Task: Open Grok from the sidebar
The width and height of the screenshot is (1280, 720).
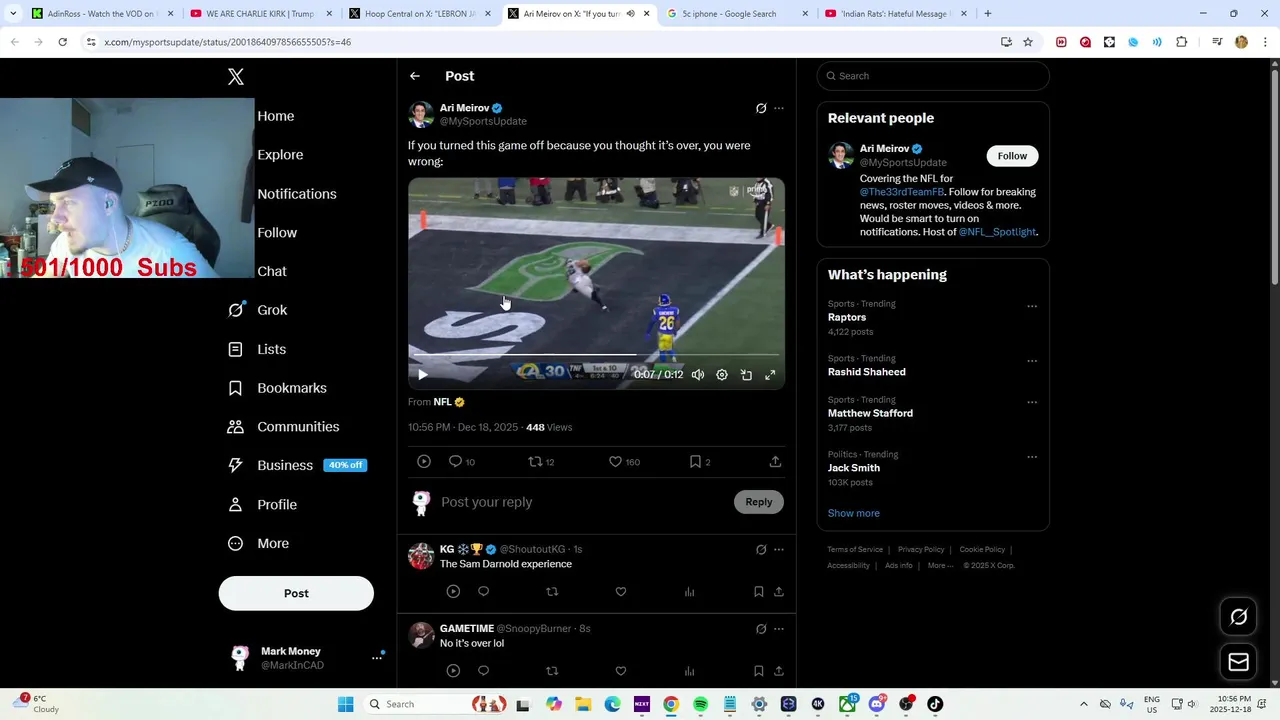Action: click(258, 310)
